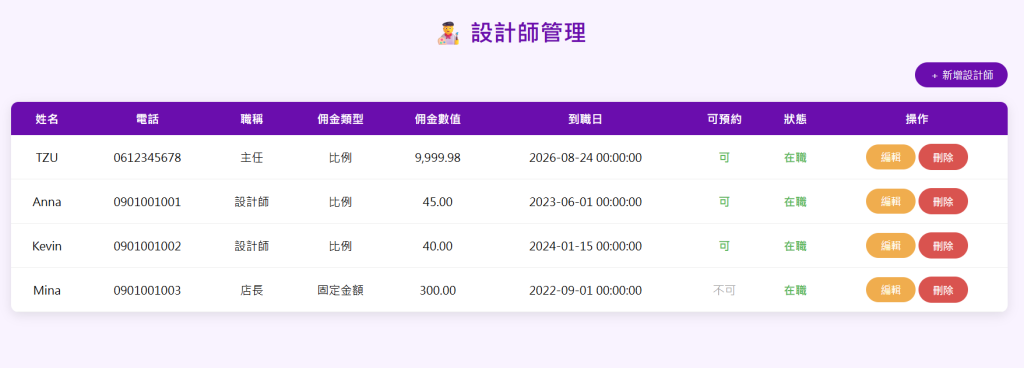Click phone number 0901001001

point(147,202)
